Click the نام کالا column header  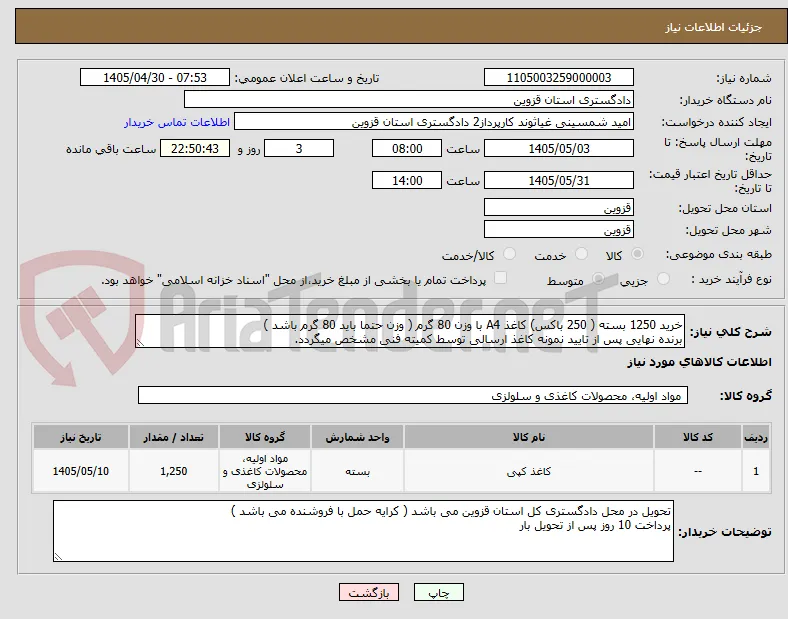point(529,437)
